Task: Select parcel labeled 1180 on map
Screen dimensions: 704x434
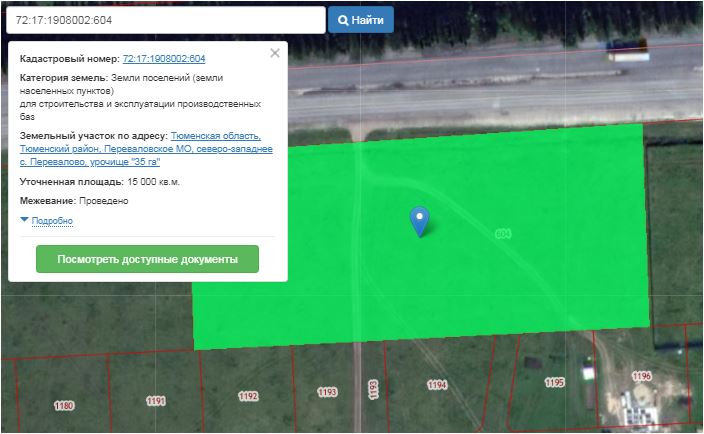Action: click(64, 406)
